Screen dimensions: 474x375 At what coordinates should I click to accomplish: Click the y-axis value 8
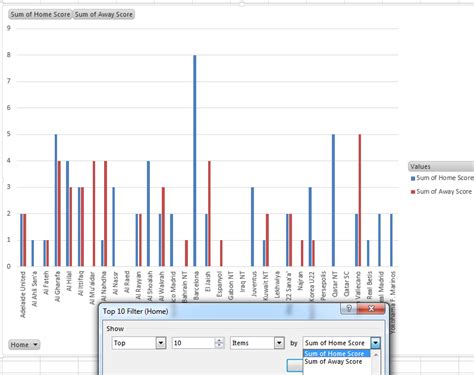9,55
